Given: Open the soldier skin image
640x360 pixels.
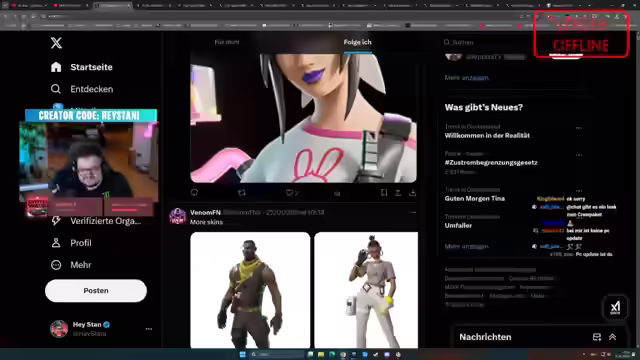Looking at the screenshot, I should pyautogui.click(x=250, y=290).
